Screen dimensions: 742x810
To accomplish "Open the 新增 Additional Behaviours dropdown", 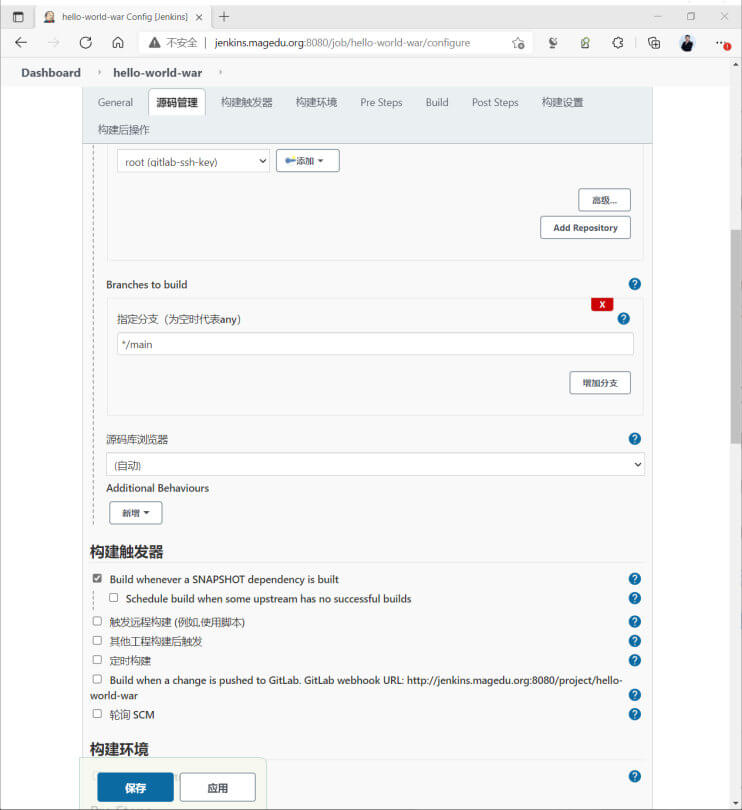I will tap(135, 513).
